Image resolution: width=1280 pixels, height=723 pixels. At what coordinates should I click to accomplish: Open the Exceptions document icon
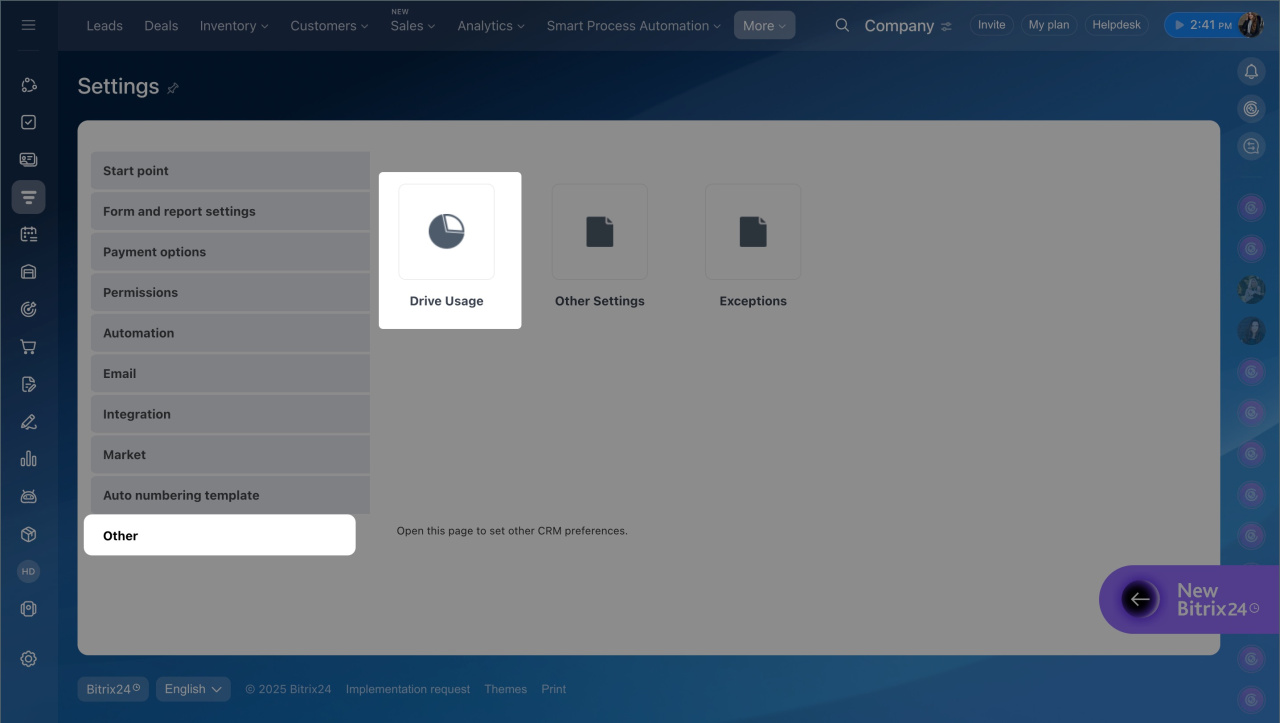[752, 232]
